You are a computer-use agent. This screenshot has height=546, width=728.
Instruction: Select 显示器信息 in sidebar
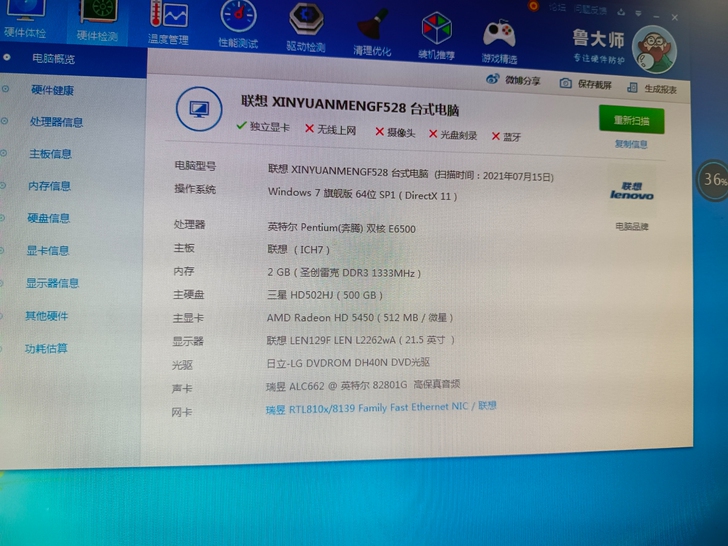pos(52,283)
